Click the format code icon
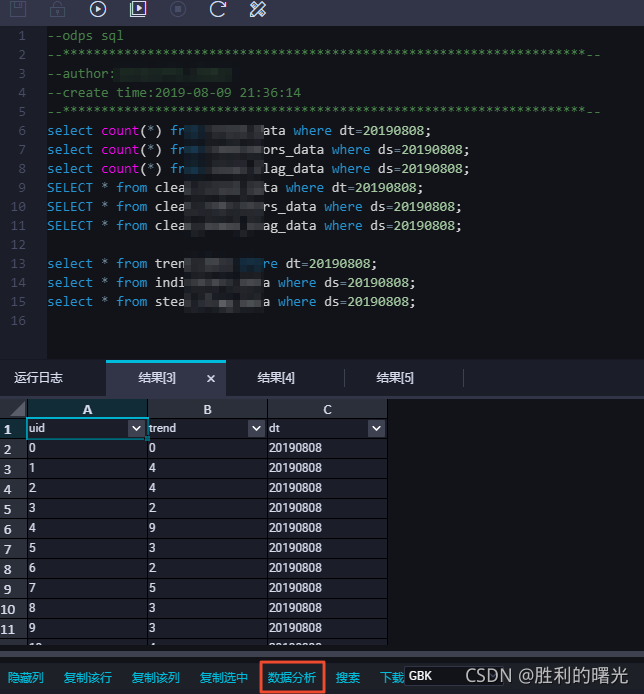The image size is (644, 694). [258, 9]
